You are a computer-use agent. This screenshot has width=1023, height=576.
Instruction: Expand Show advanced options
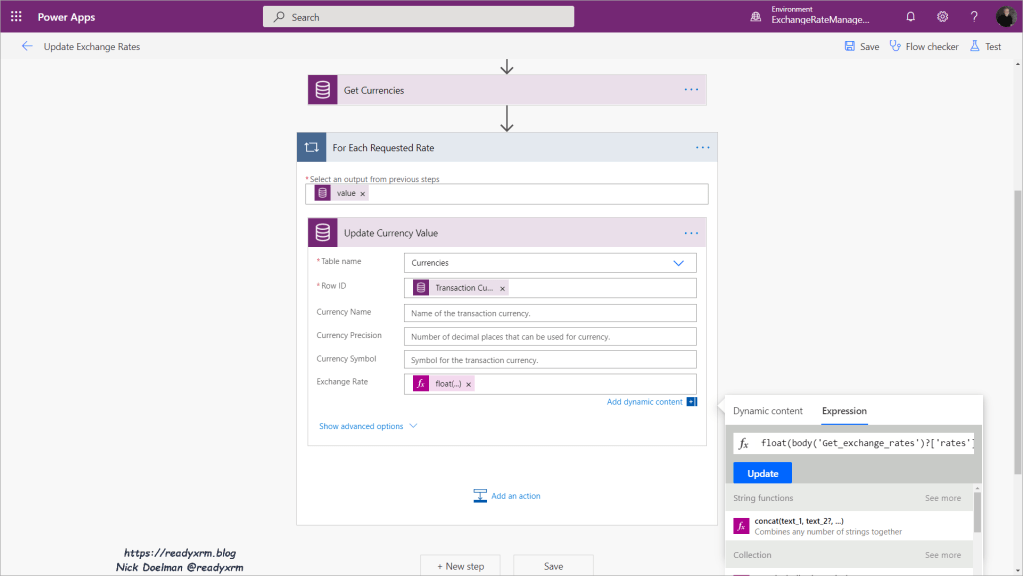[x=367, y=426]
